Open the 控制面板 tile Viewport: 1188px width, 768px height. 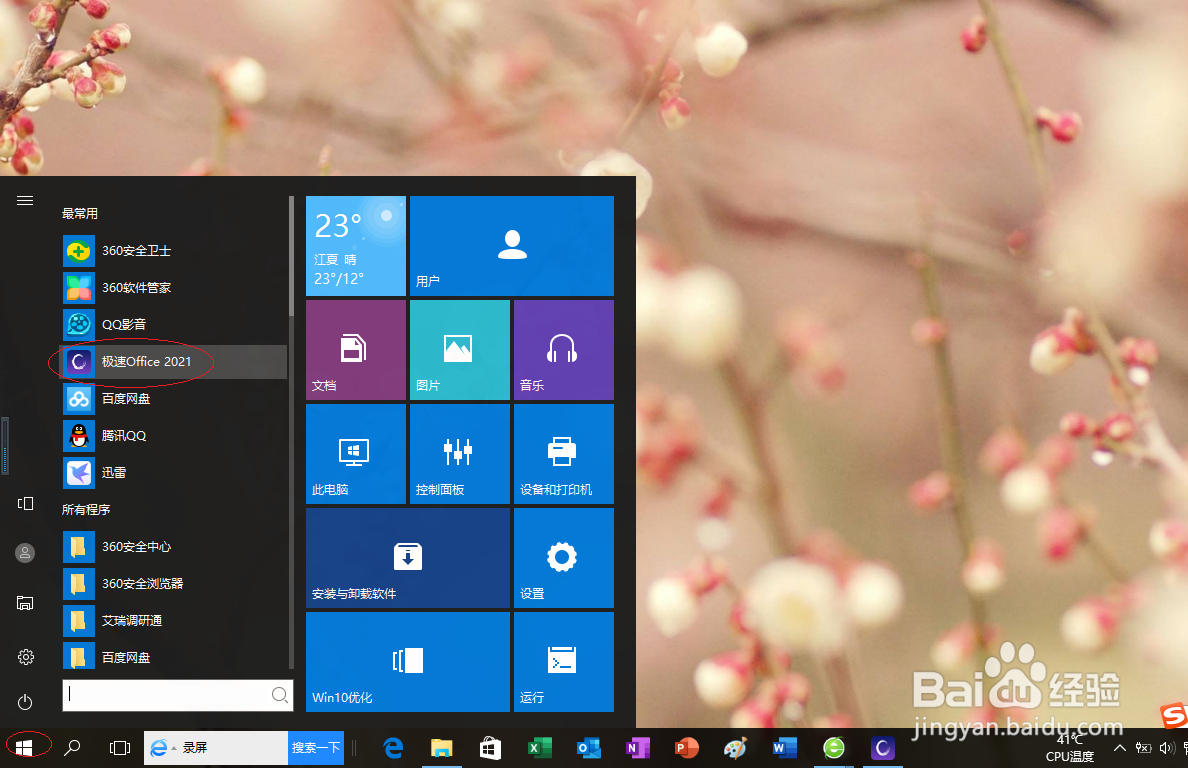(460, 454)
